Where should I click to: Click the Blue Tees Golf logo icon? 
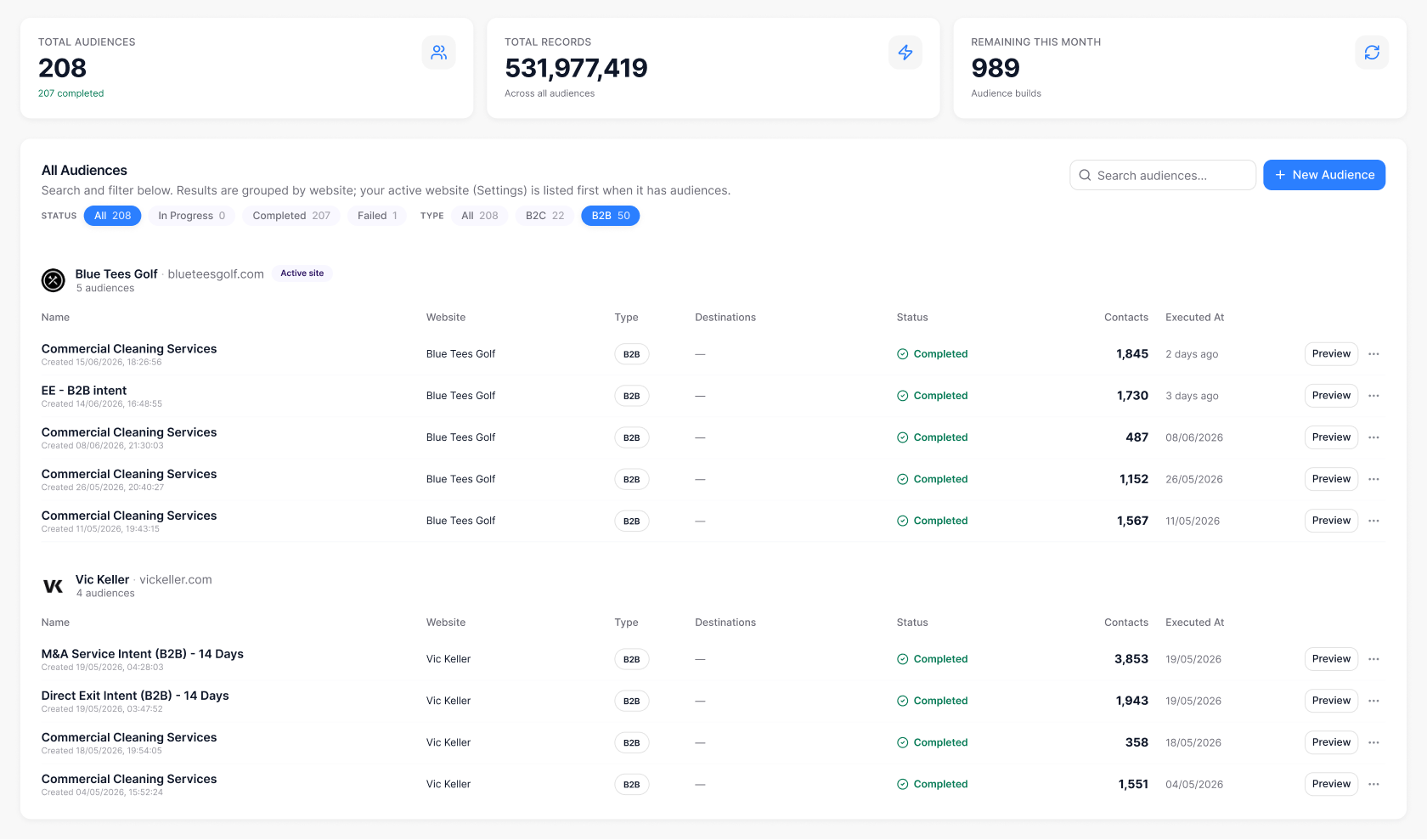point(54,280)
